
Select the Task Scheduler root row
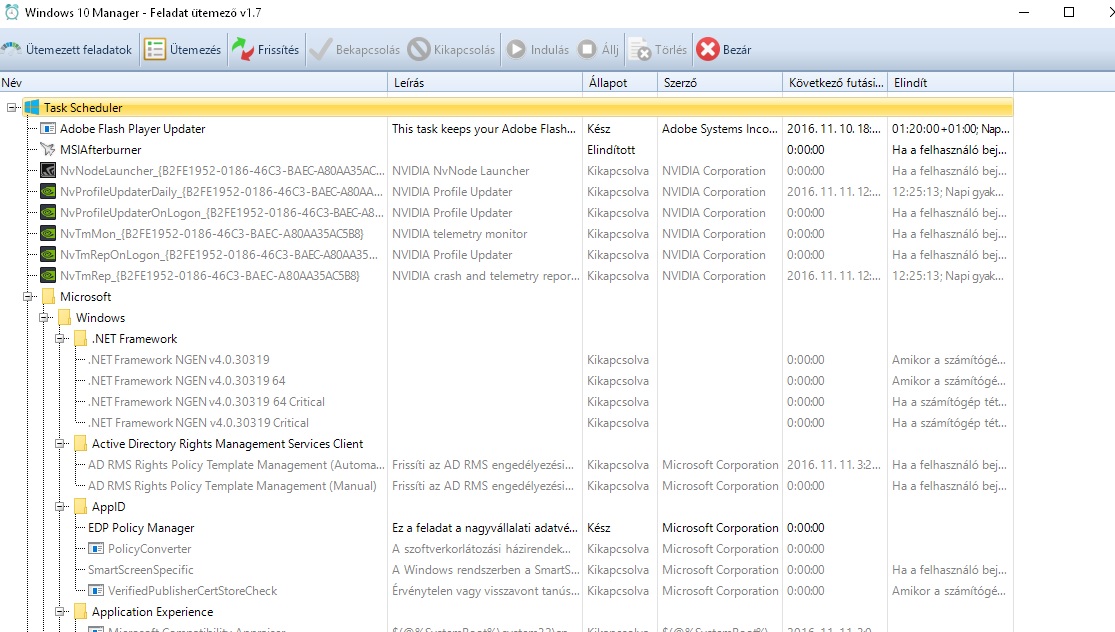tap(518, 108)
